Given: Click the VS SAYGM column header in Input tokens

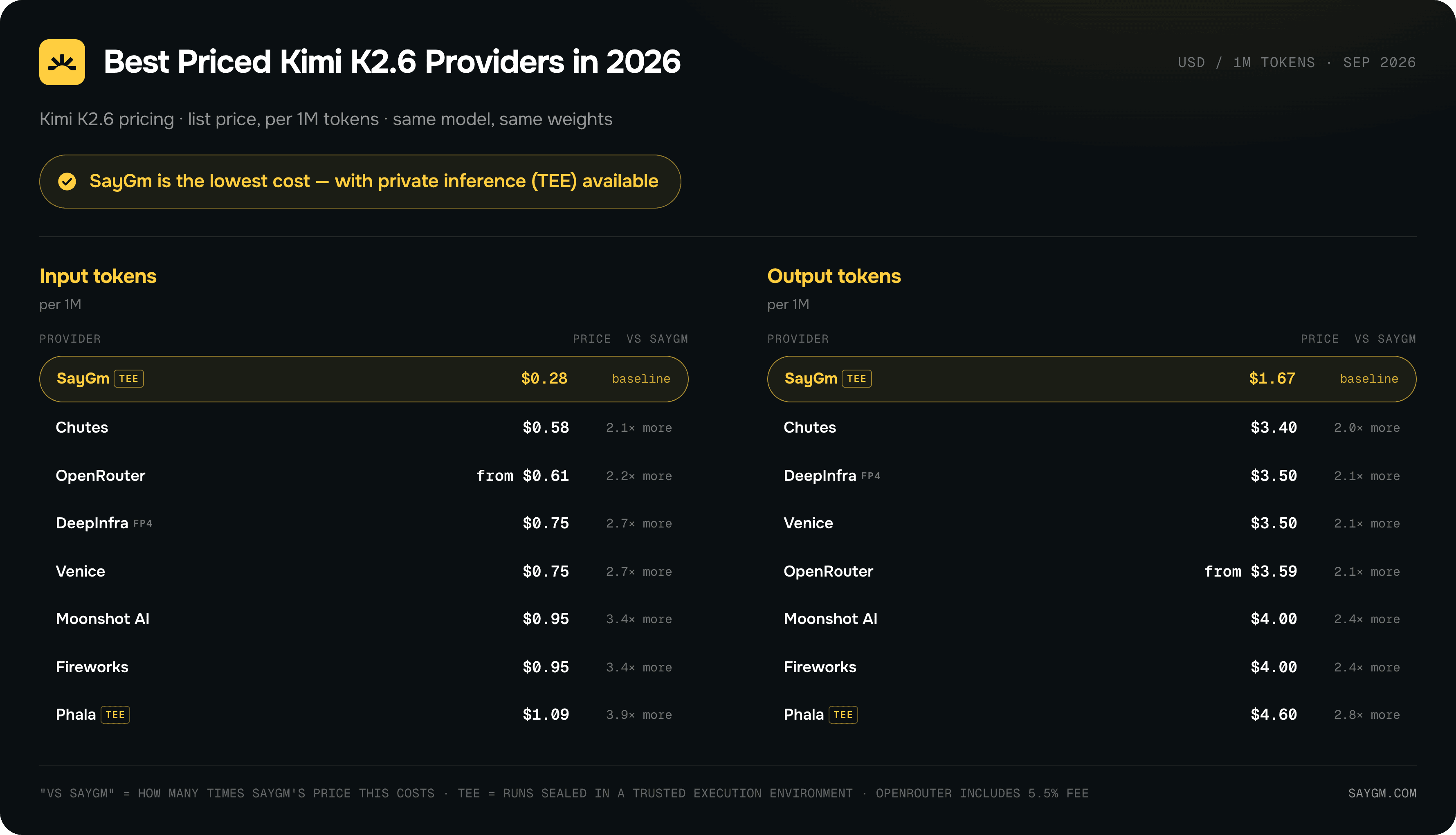Looking at the screenshot, I should pyautogui.click(x=657, y=339).
